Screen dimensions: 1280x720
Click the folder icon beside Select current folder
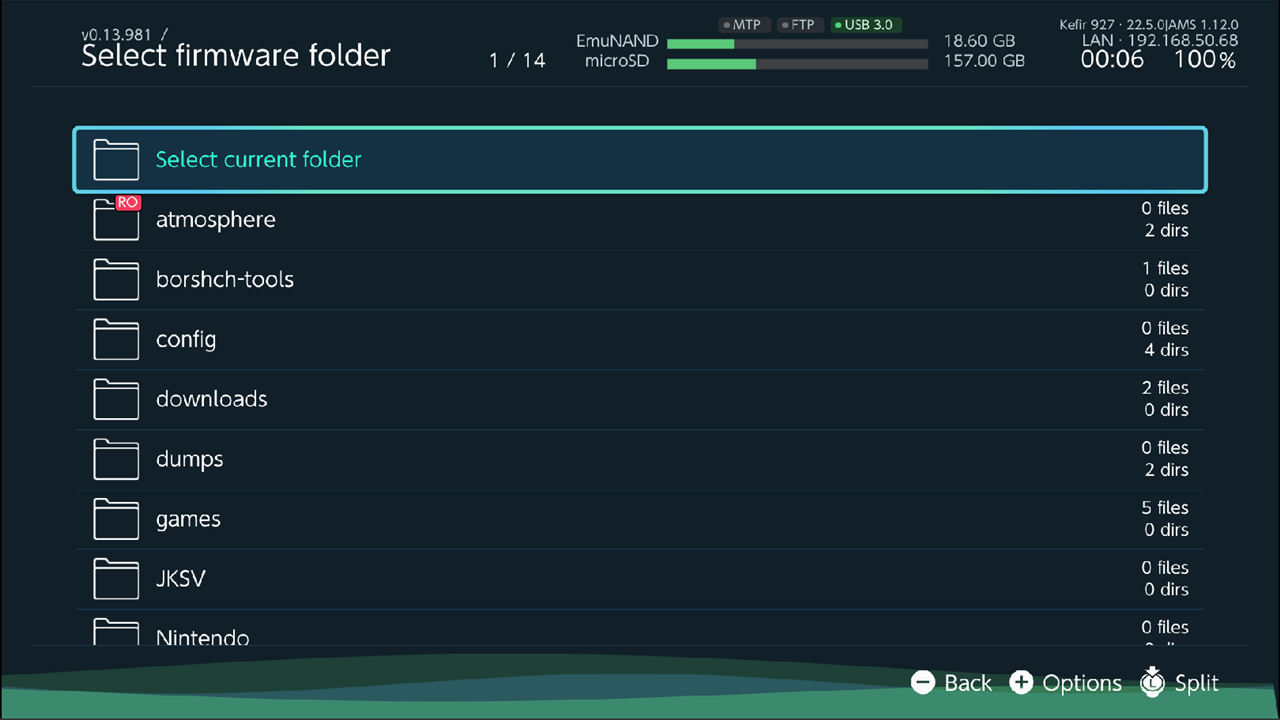click(116, 159)
